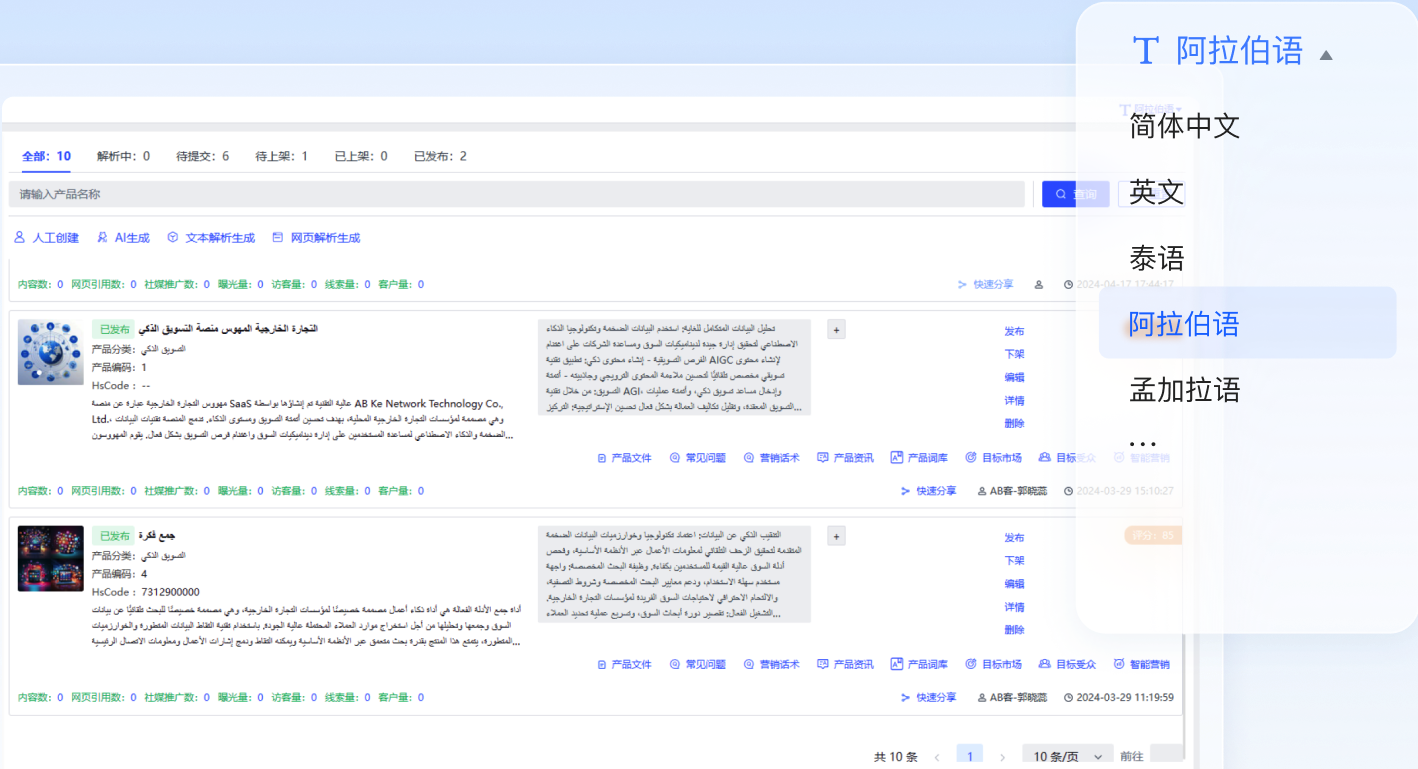Click 详情 for product 7312900000
This screenshot has height=769, width=1418.
tap(1014, 607)
